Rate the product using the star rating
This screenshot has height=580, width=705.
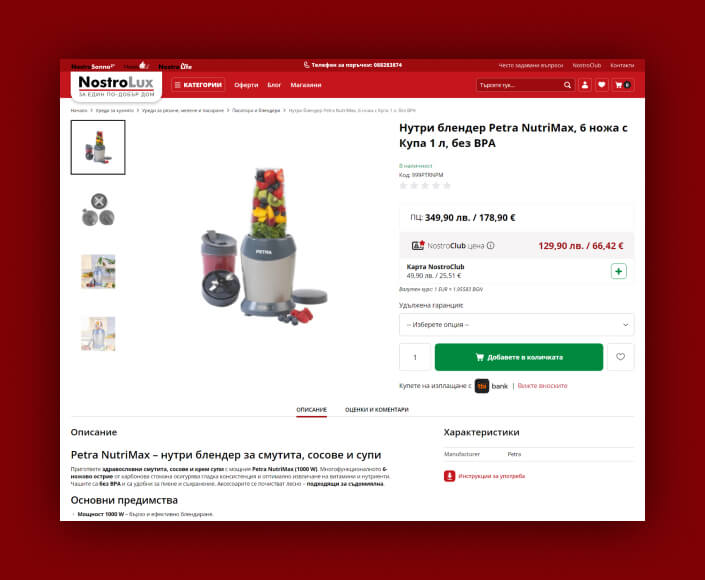tap(425, 186)
